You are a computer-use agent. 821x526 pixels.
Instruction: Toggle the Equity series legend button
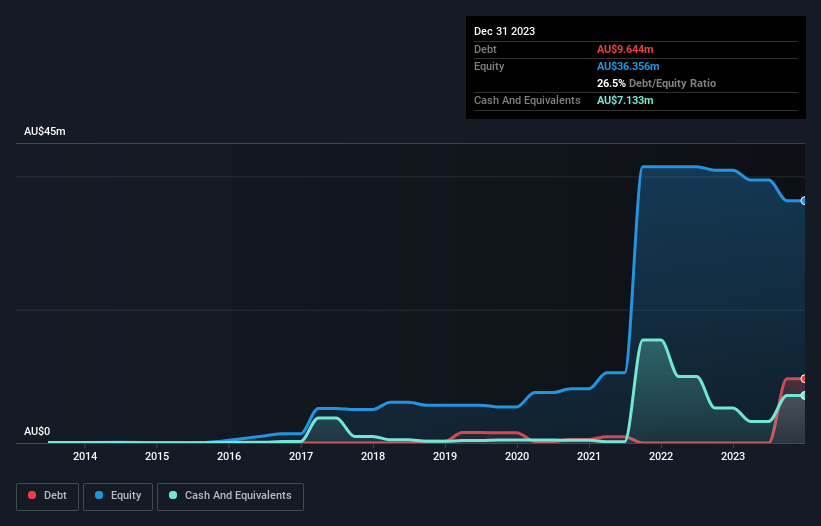point(118,496)
